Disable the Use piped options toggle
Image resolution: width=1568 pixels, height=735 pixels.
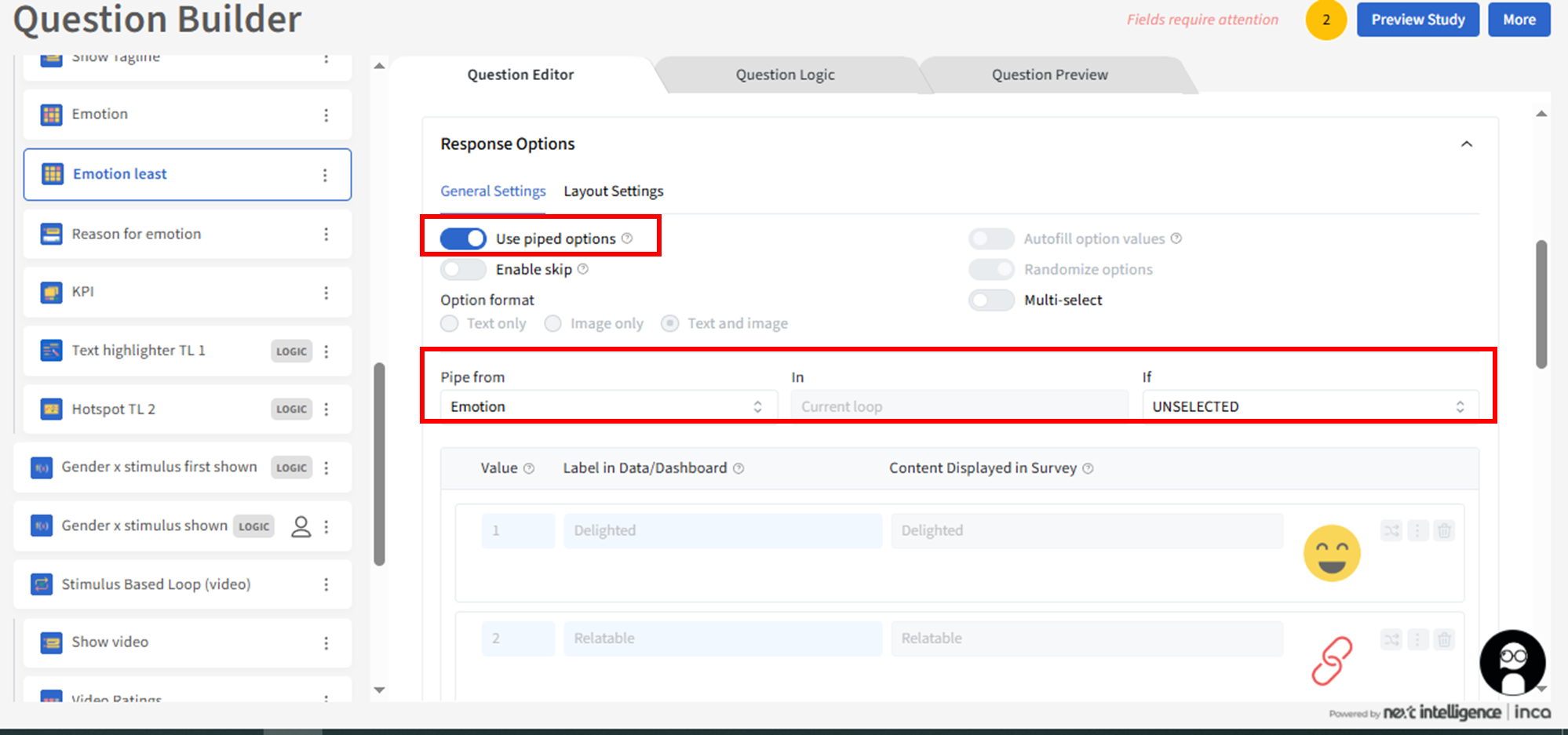coord(463,238)
